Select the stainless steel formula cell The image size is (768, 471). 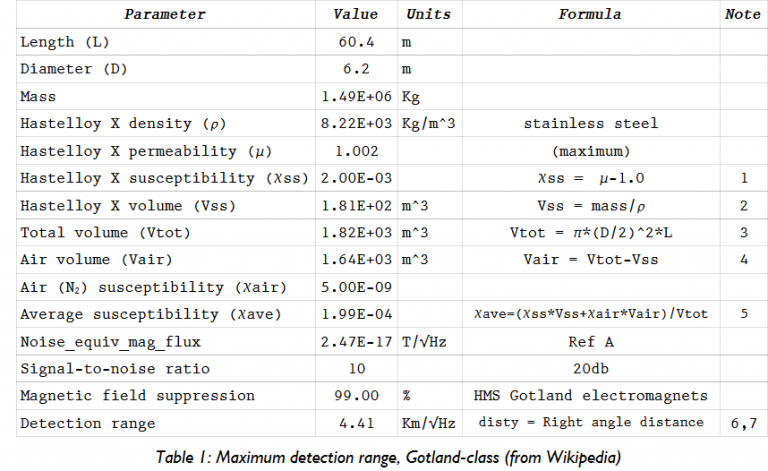click(x=590, y=124)
